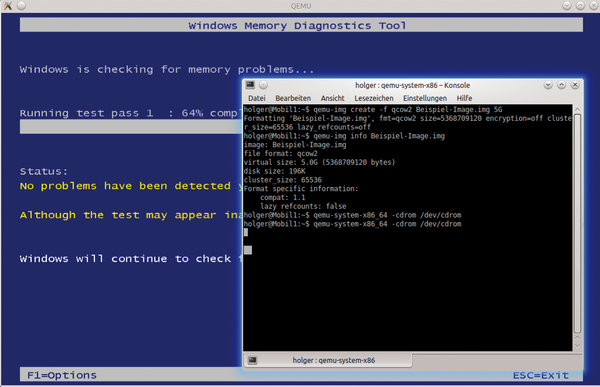
Task: Click 'Windows is checking for memory problems...' text
Action: point(167,69)
